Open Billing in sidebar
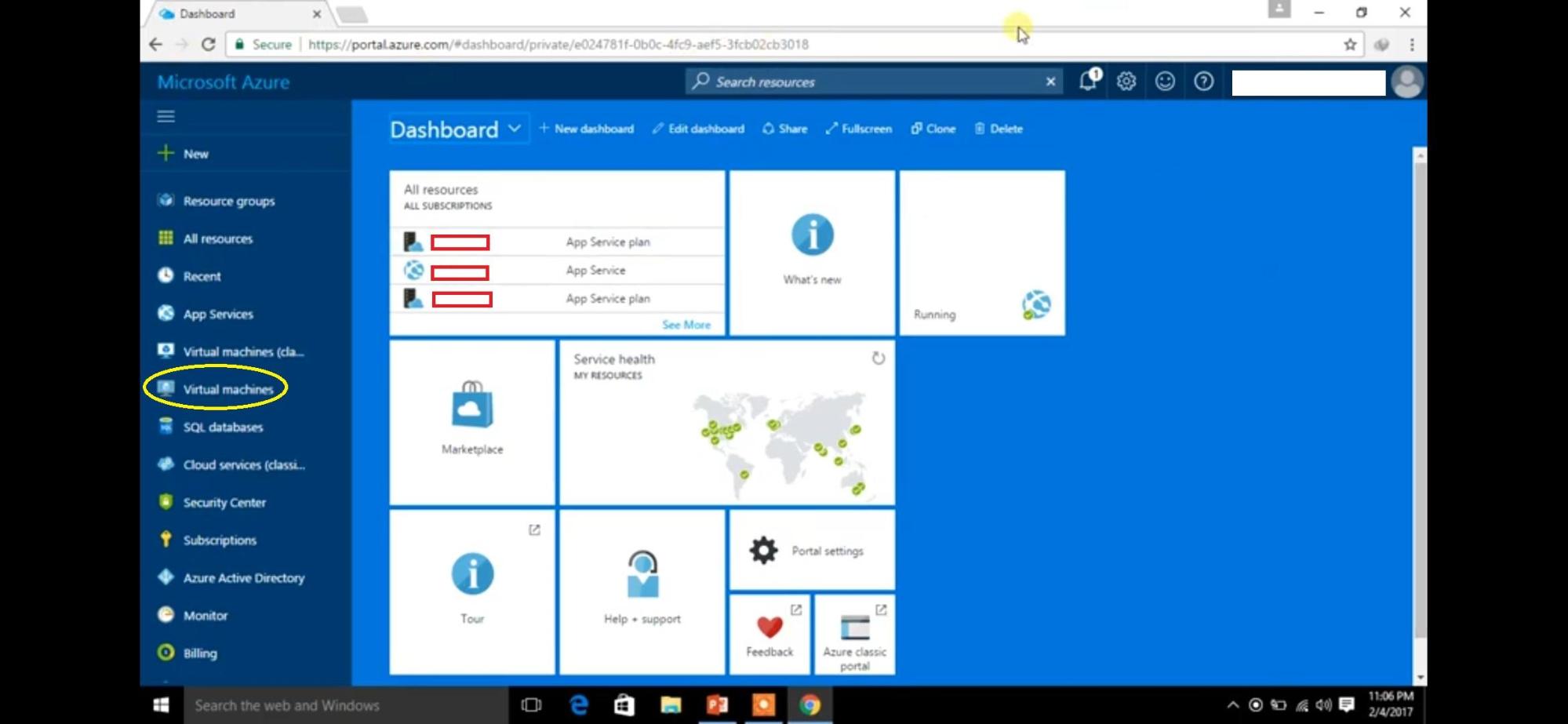Image resolution: width=1568 pixels, height=724 pixels. [x=199, y=653]
